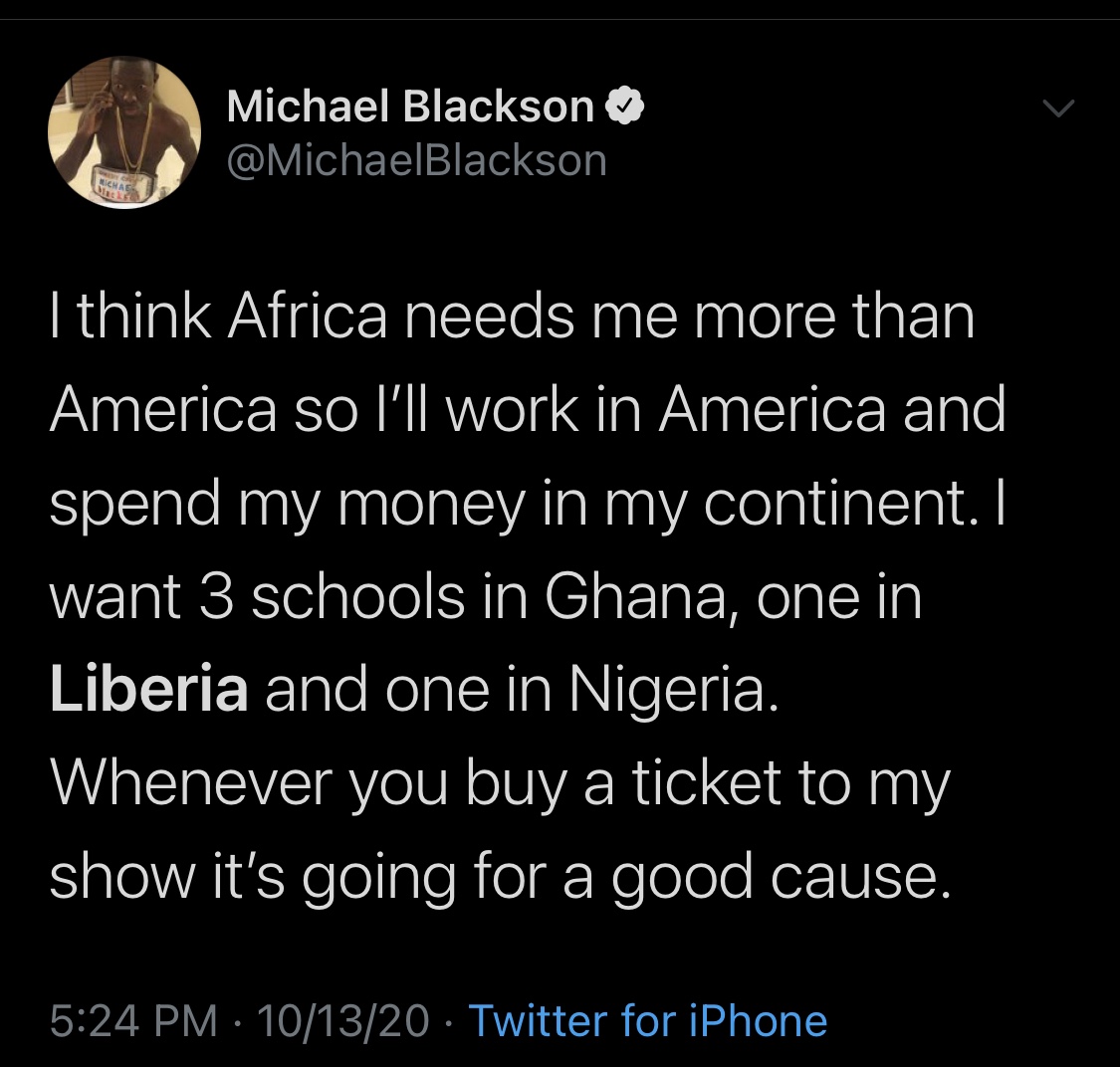The width and height of the screenshot is (1120, 1067).
Task: Click the 10/13/20 tweet date
Action: click(342, 1021)
